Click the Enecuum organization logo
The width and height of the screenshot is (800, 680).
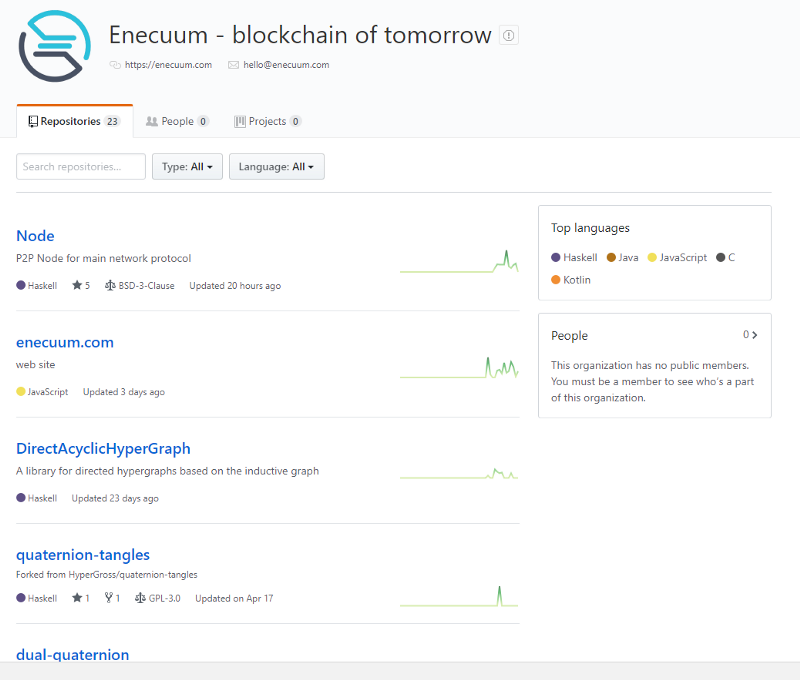pos(55,46)
